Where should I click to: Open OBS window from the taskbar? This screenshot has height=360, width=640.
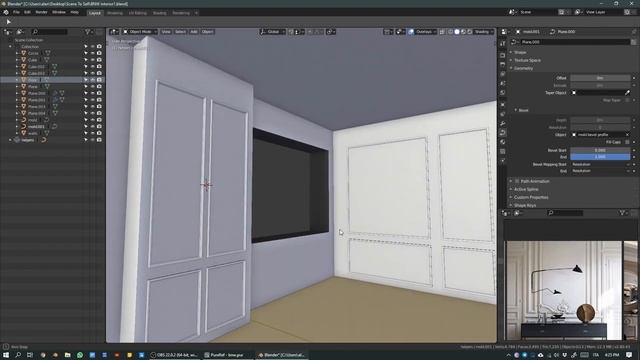click(x=174, y=355)
